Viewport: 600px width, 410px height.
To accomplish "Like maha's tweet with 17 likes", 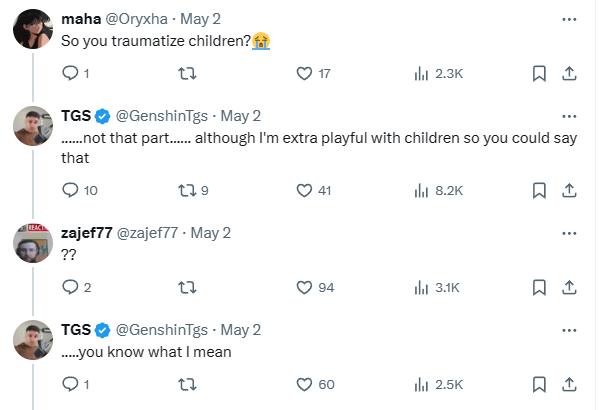I will click(305, 73).
